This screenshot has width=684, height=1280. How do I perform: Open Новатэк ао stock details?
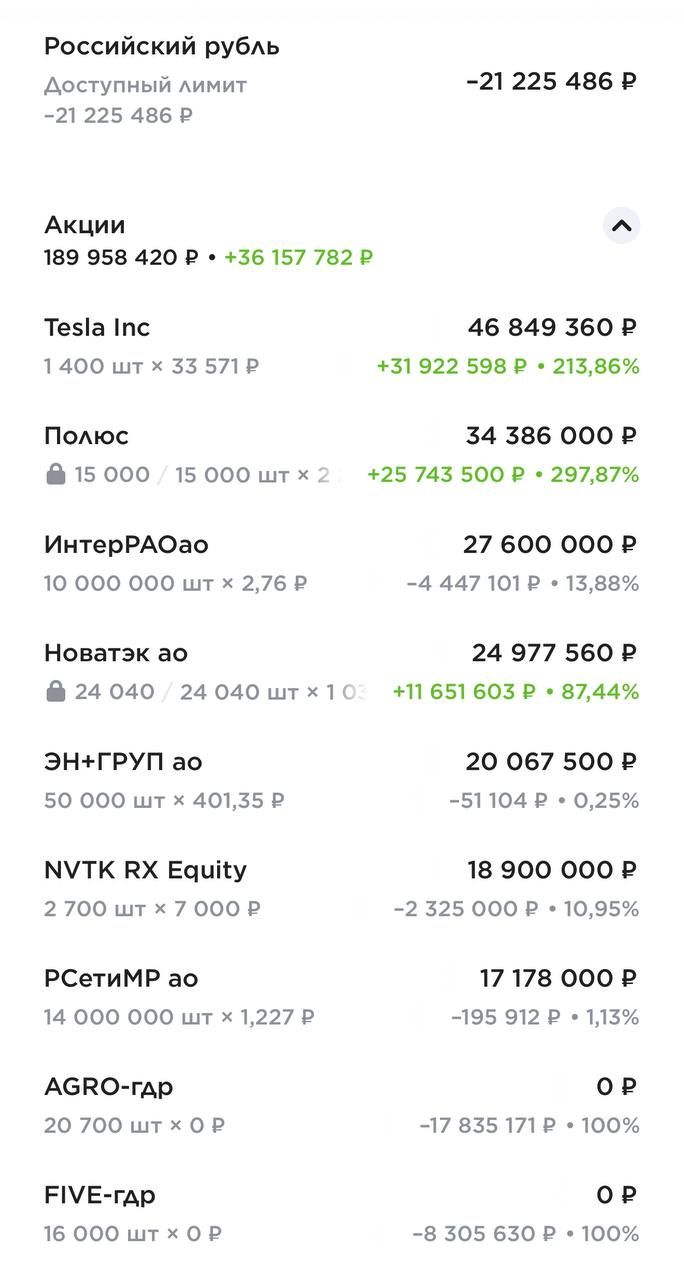point(115,654)
